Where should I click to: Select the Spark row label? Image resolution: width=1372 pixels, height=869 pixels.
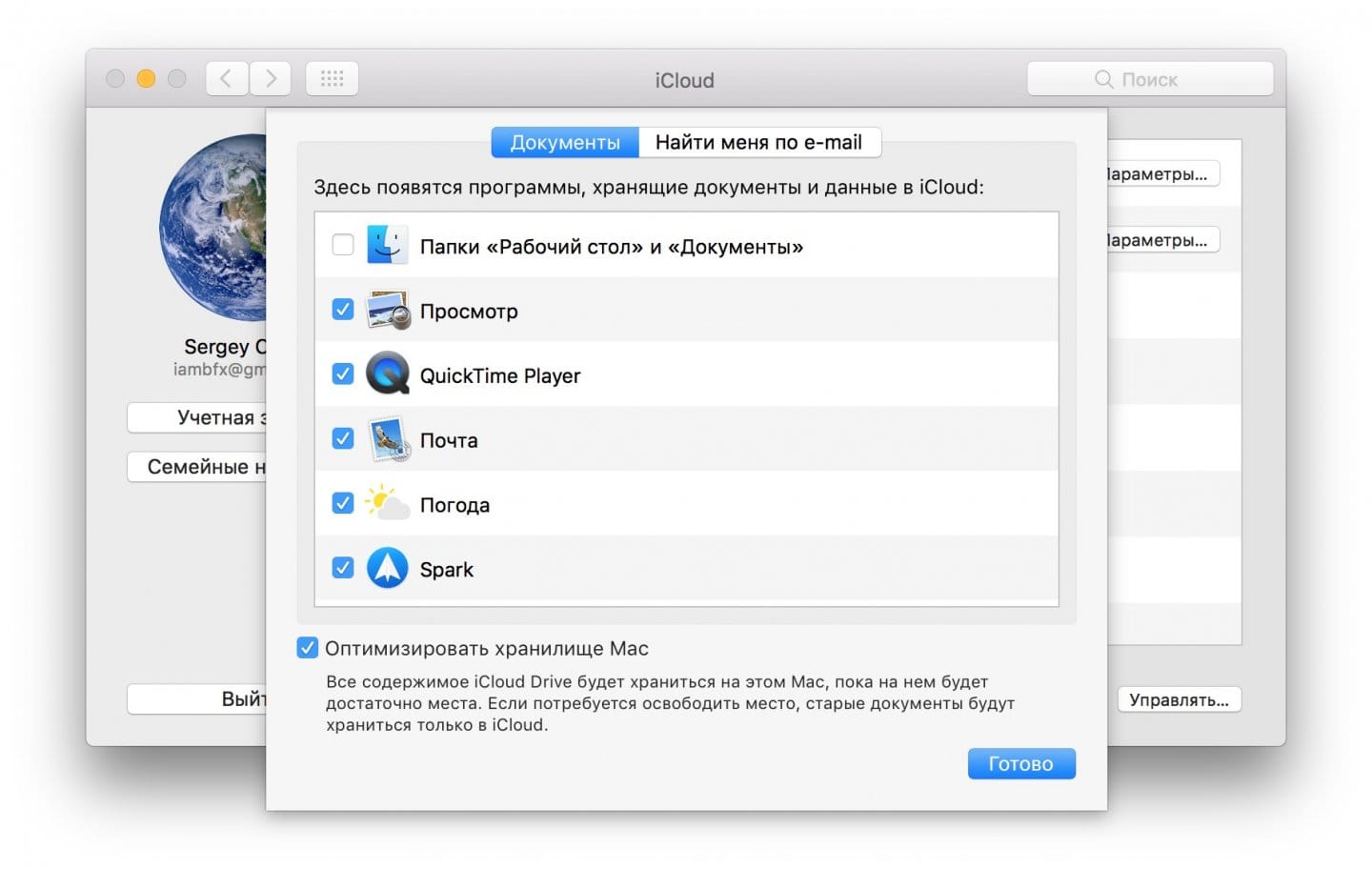(446, 570)
